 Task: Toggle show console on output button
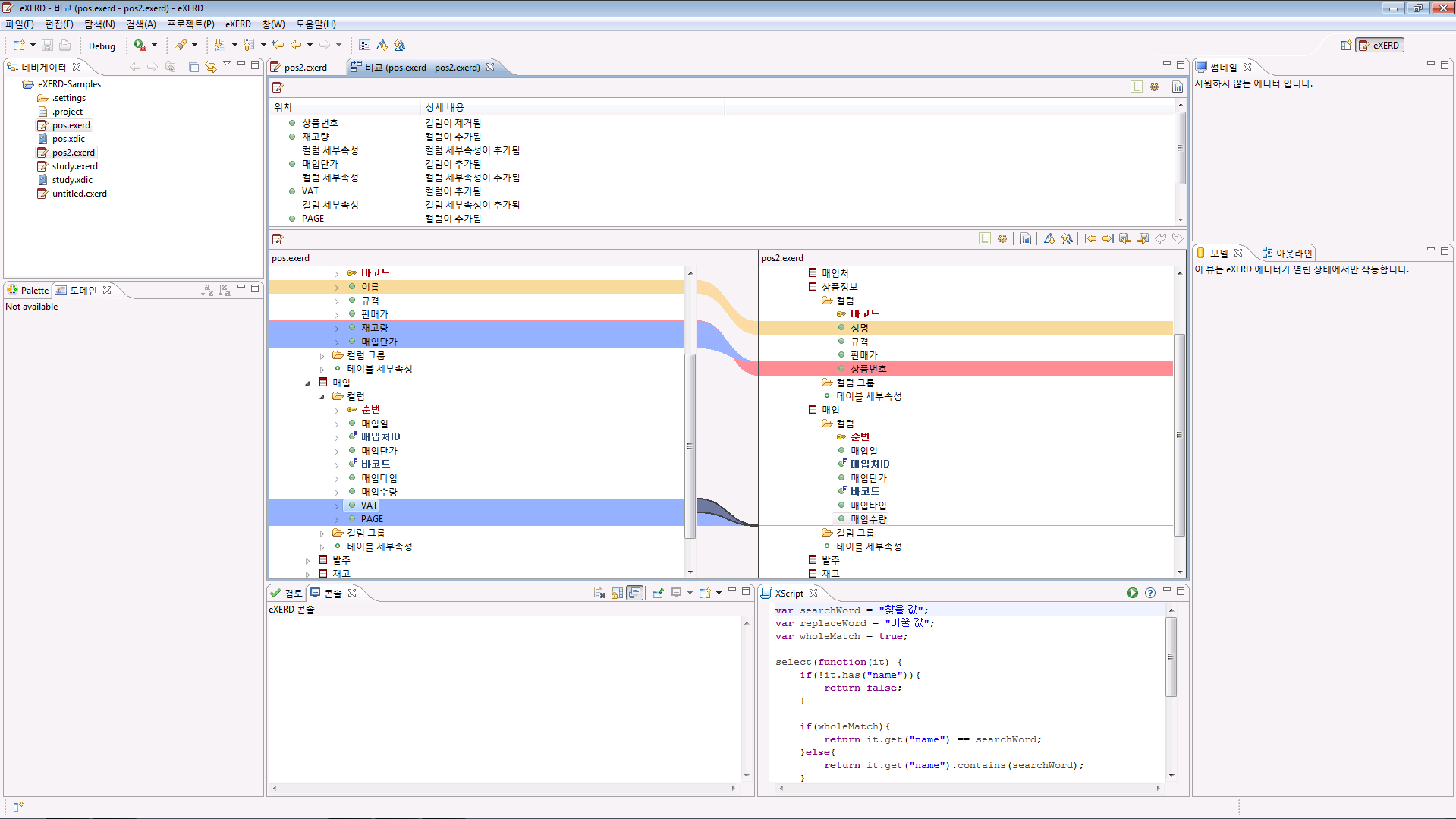pyautogui.click(x=635, y=593)
